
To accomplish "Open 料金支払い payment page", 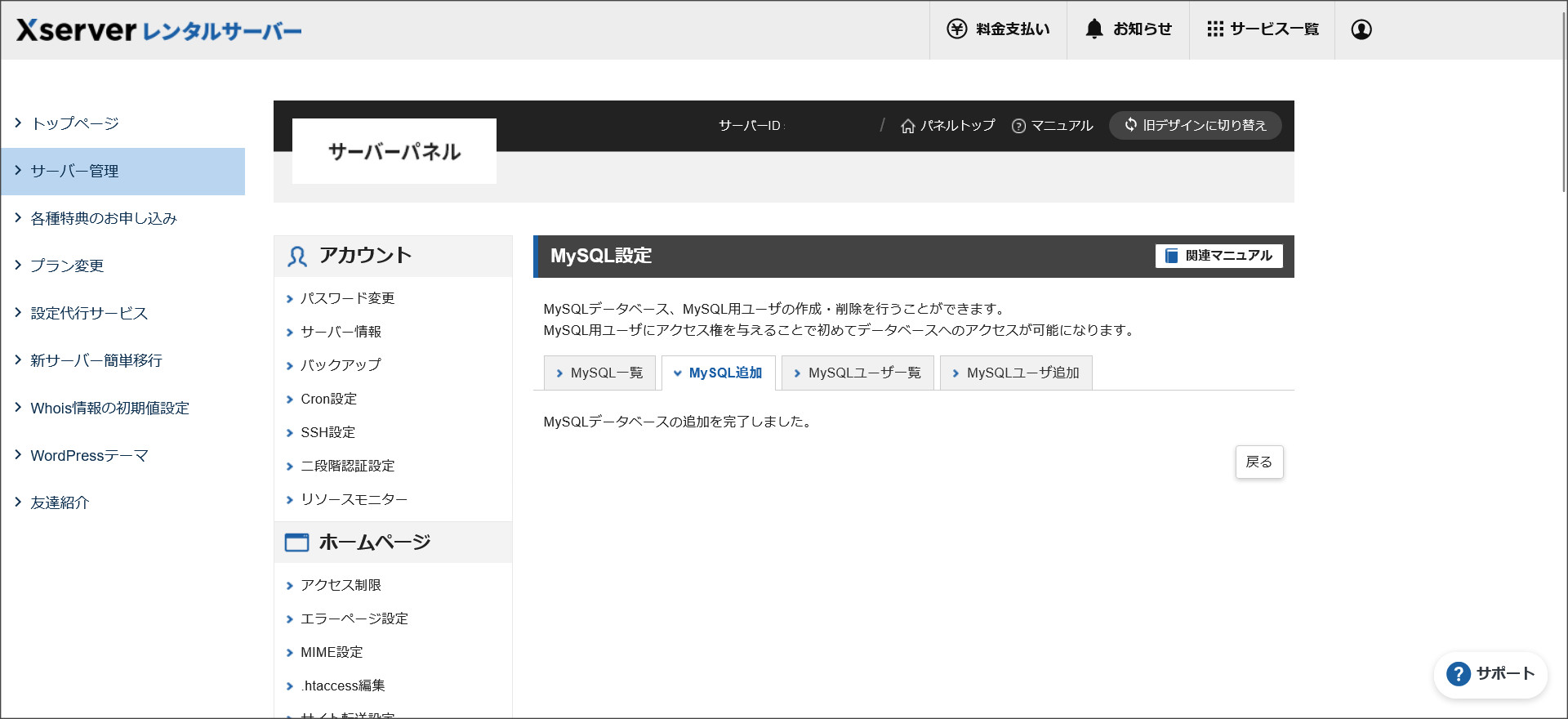I will (x=998, y=29).
